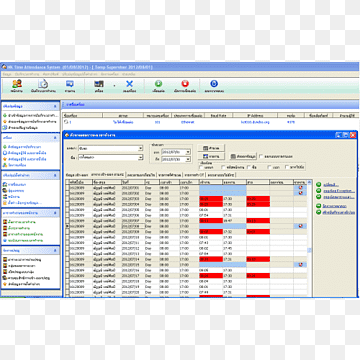Tick the checkbox right of the third dialog button

pos(261,156)
